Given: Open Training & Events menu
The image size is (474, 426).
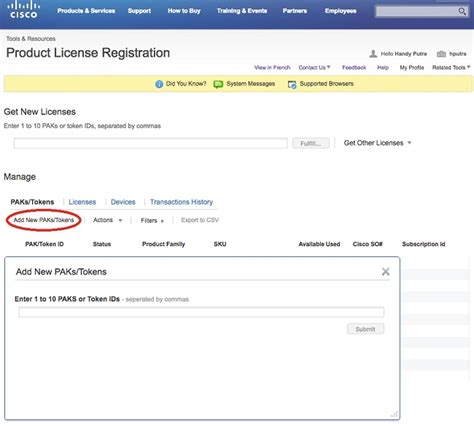Looking at the screenshot, I should pyautogui.click(x=242, y=11).
